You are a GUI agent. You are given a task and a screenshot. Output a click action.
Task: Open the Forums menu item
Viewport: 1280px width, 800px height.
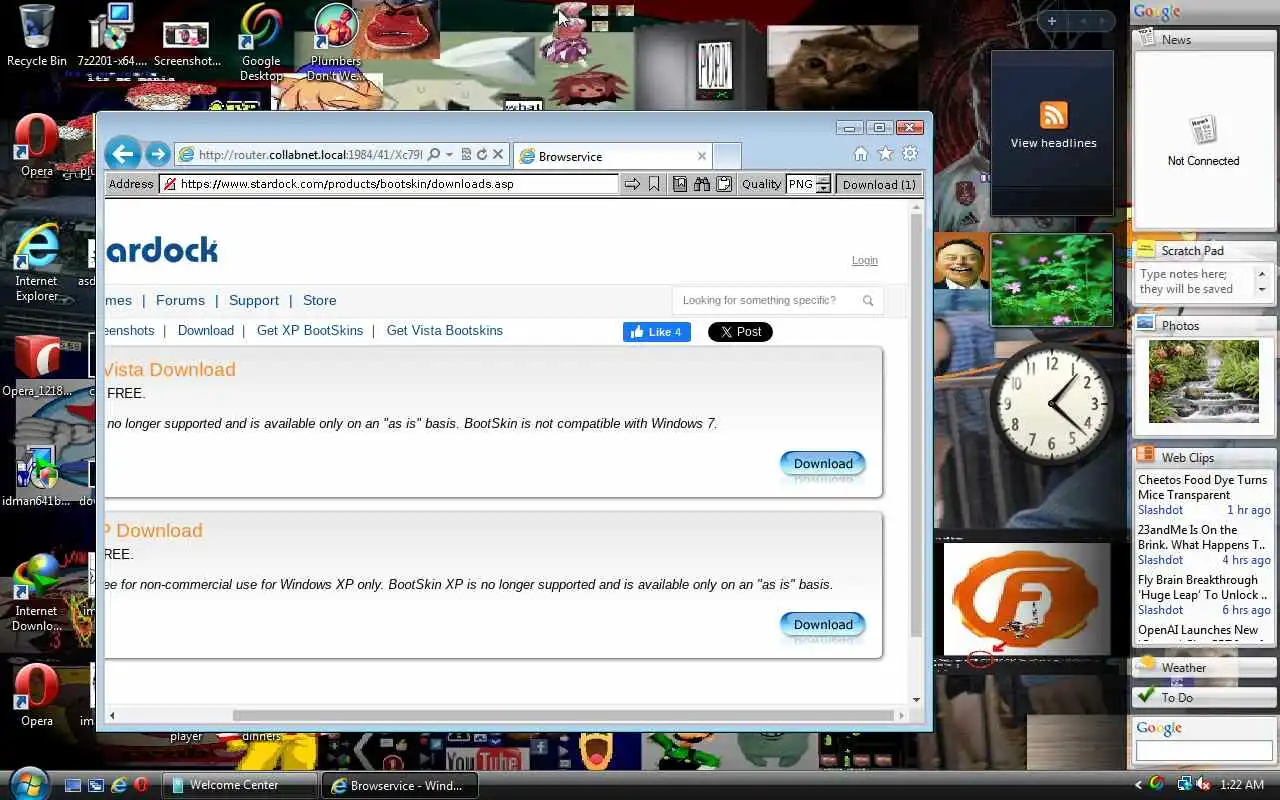coord(180,300)
